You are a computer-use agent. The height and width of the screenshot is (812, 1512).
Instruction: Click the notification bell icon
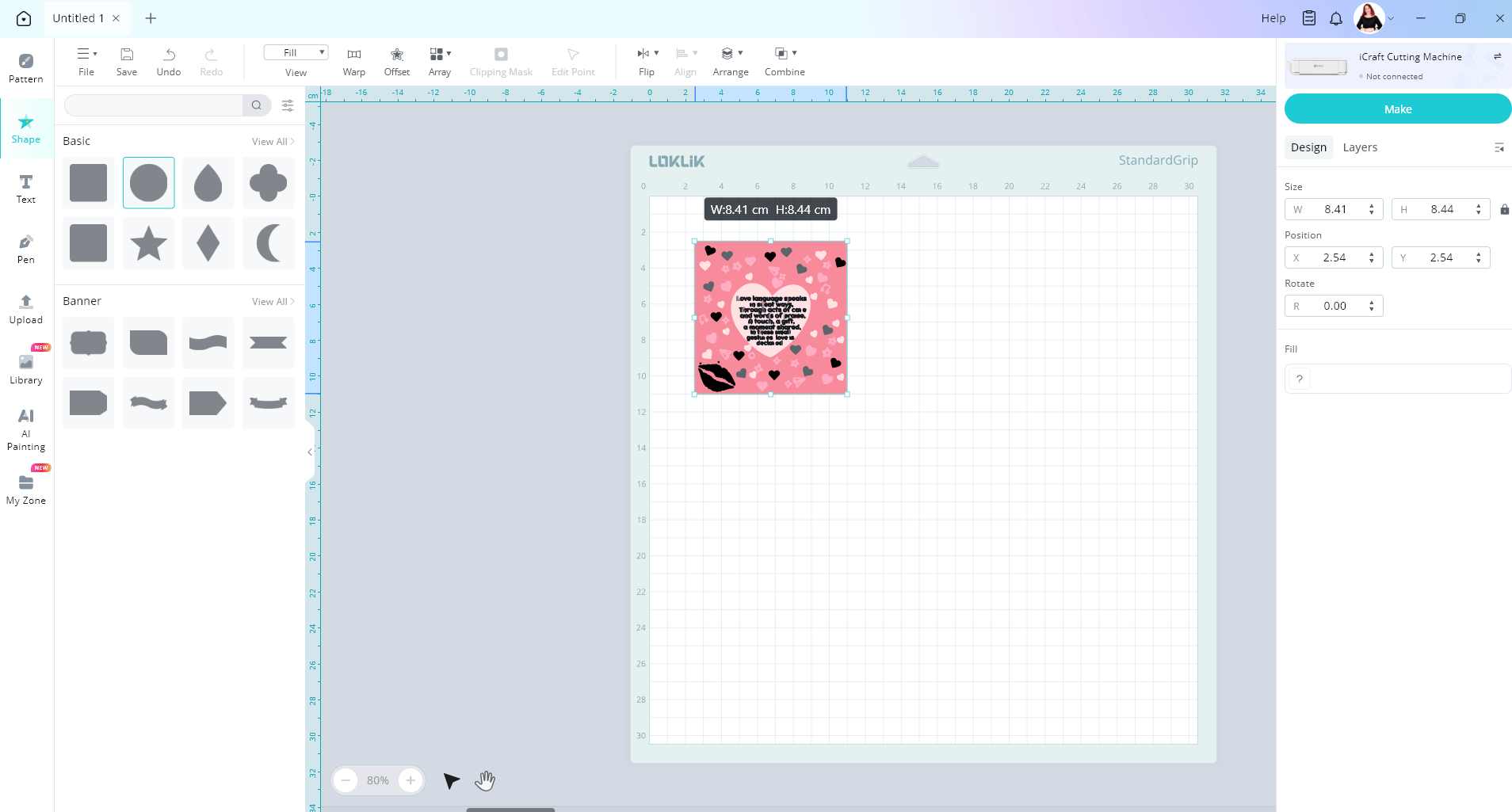click(x=1336, y=18)
